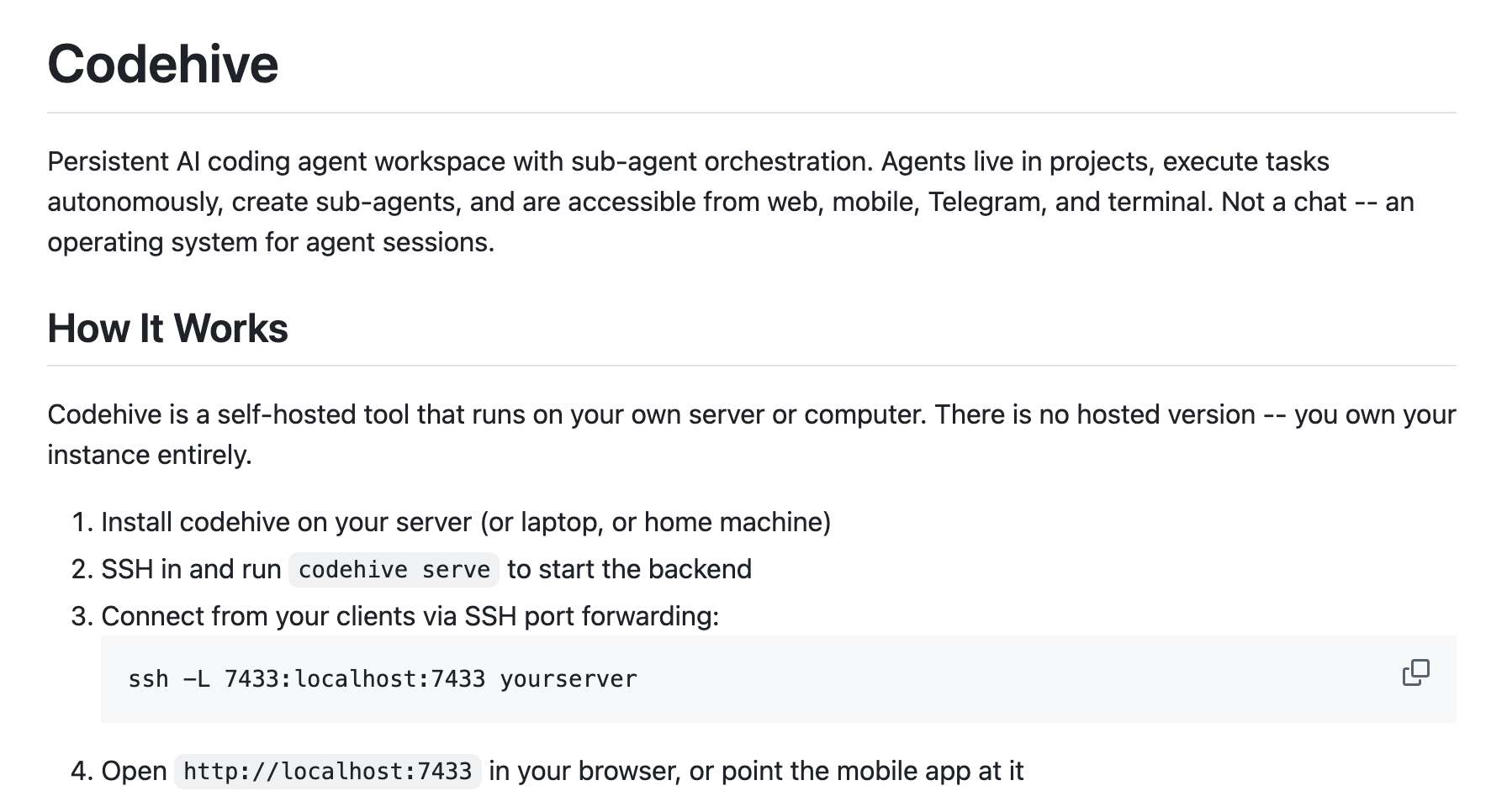Click the word 'Telegram' in the description
1507x812 pixels.
tap(984, 203)
